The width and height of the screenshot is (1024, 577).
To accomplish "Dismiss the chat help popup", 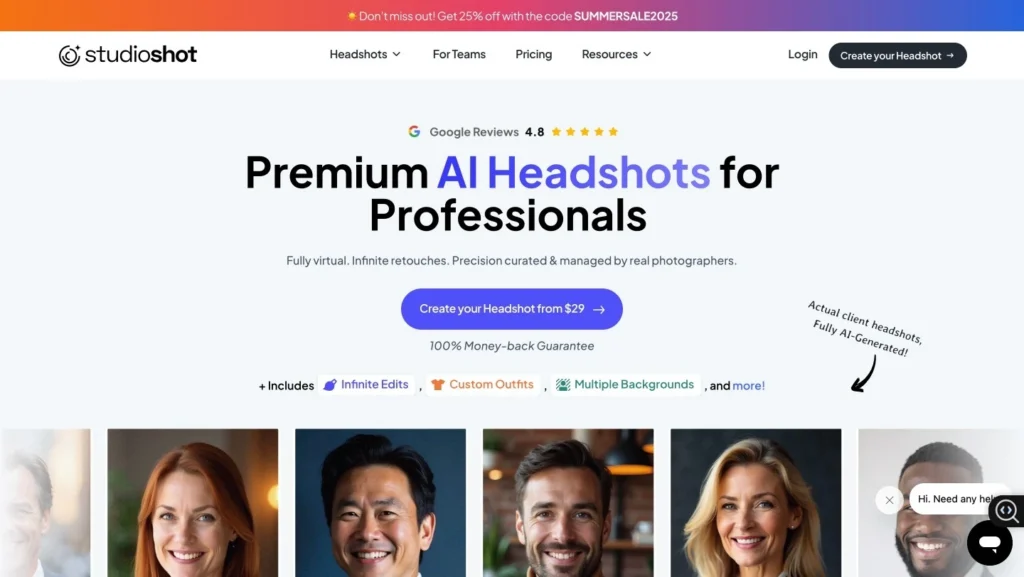I will (x=889, y=500).
